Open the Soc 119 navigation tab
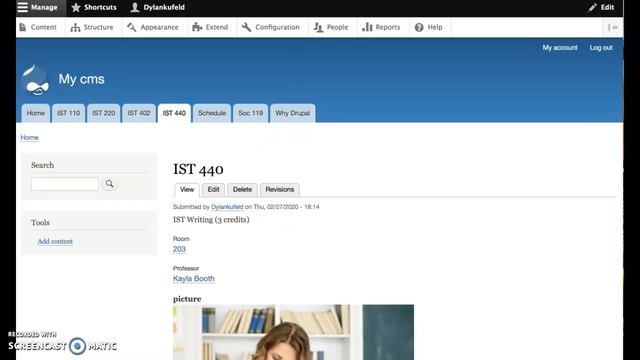This screenshot has height=360, width=640. pyautogui.click(x=251, y=113)
